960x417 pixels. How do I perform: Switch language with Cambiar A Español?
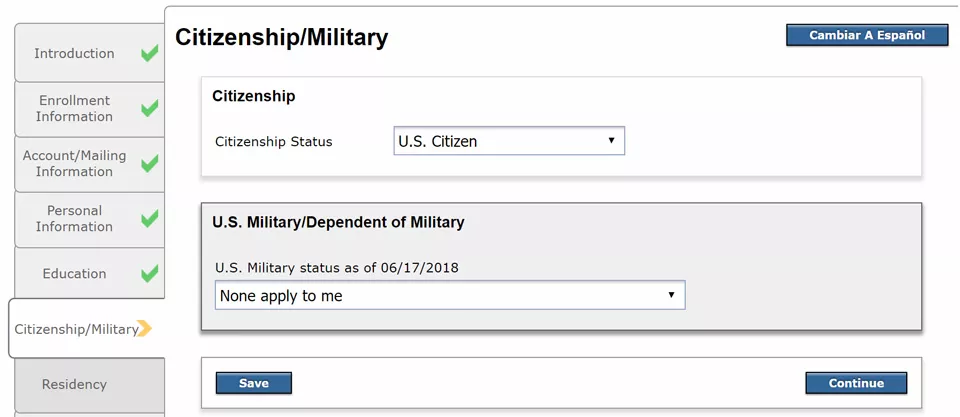click(x=867, y=36)
